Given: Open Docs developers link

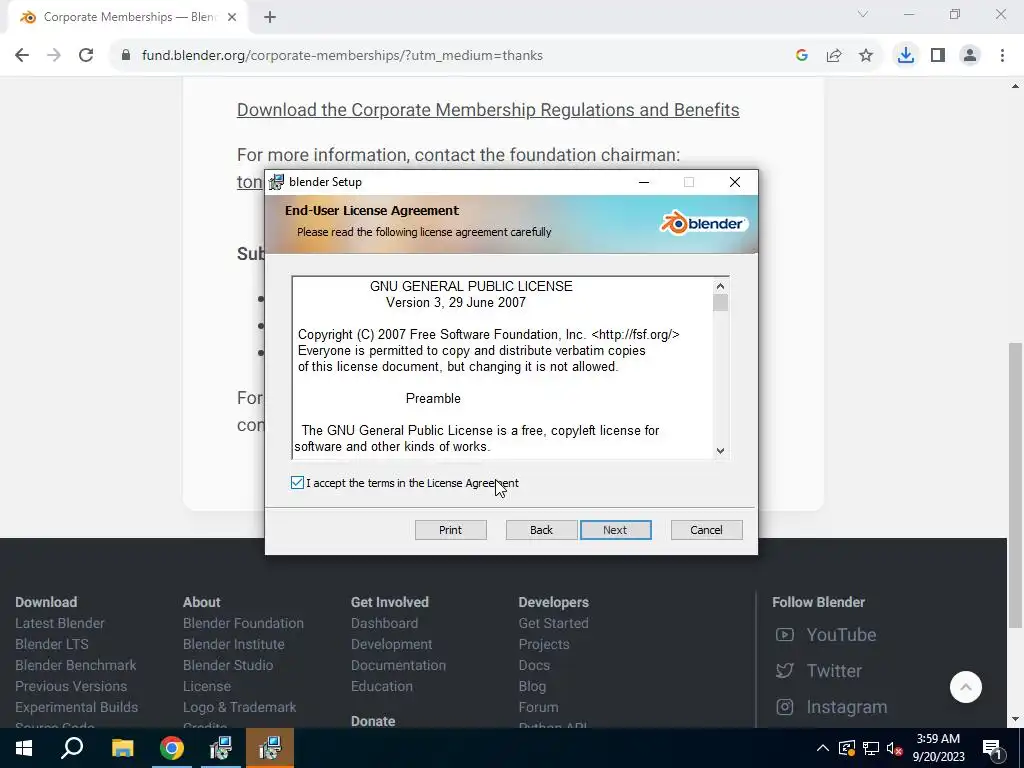Looking at the screenshot, I should [x=534, y=665].
